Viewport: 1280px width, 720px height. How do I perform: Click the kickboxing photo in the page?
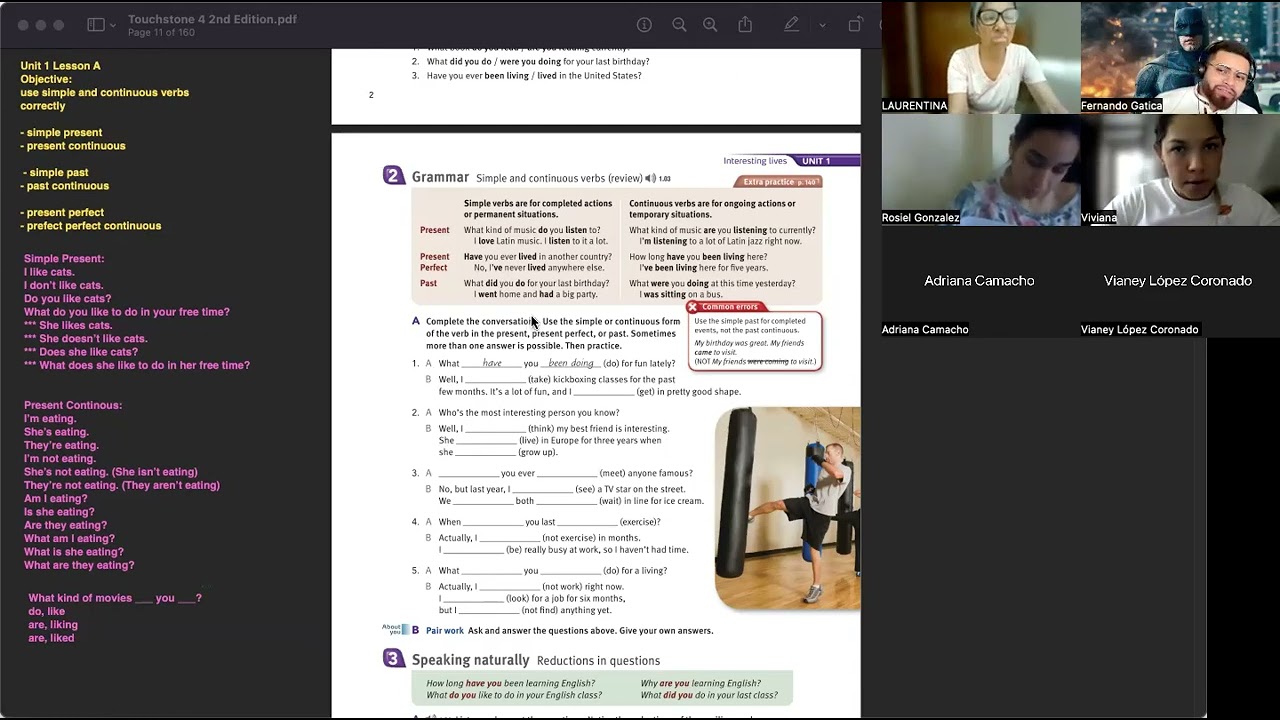(787, 508)
